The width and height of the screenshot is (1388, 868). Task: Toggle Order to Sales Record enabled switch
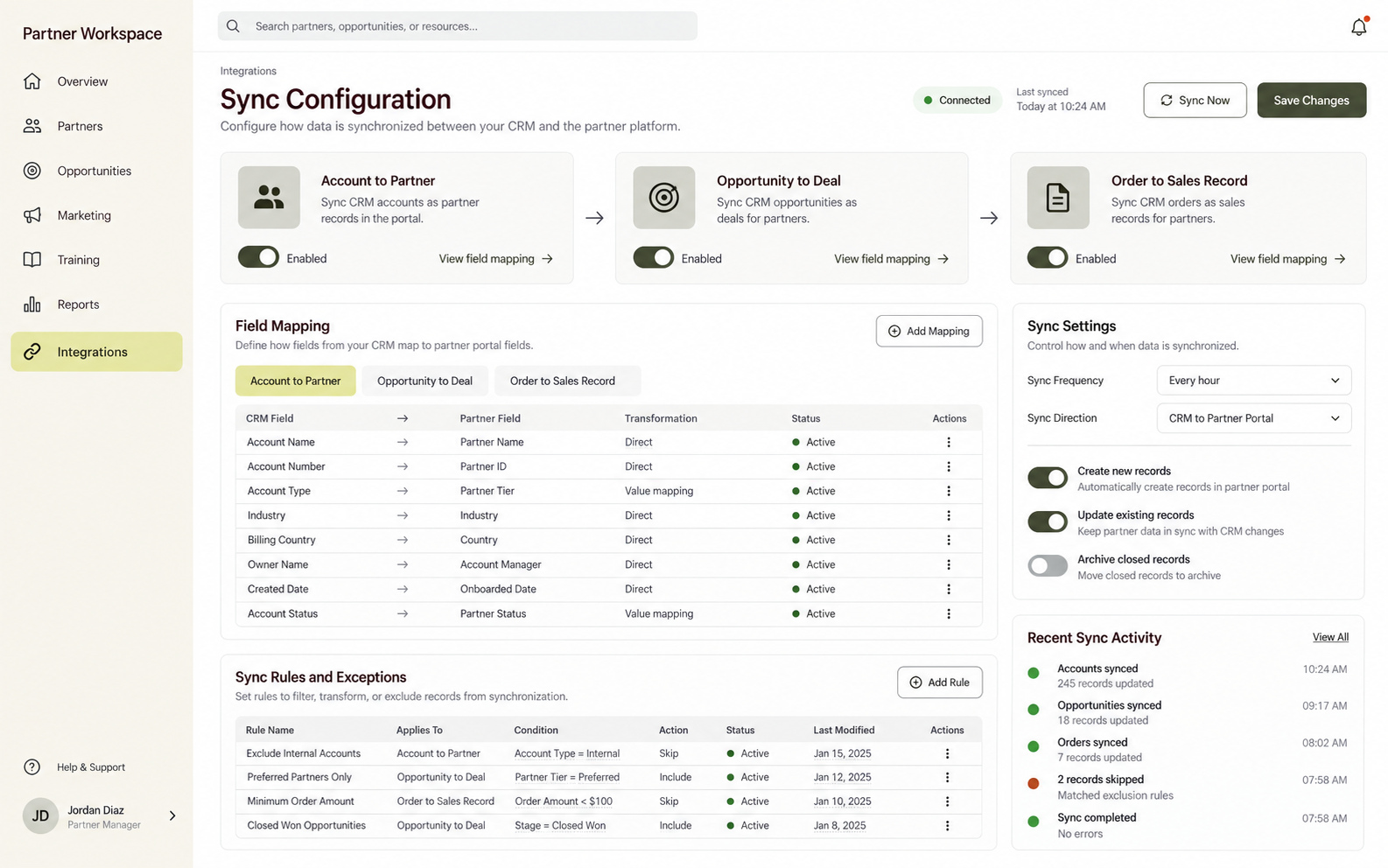coord(1048,257)
